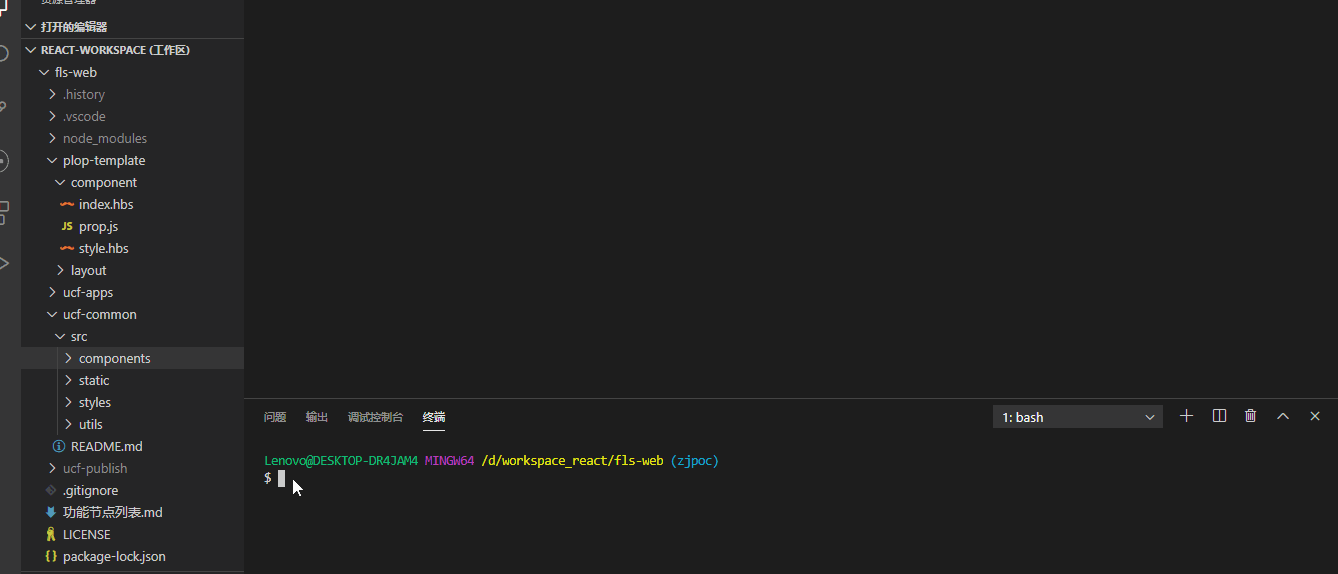
Task: Collapse the 打开的编辑器 section chevron
Action: tap(31, 27)
